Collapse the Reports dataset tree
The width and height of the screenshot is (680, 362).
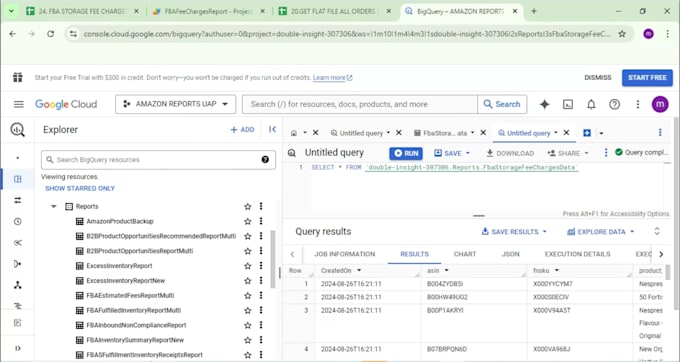pyautogui.click(x=54, y=206)
